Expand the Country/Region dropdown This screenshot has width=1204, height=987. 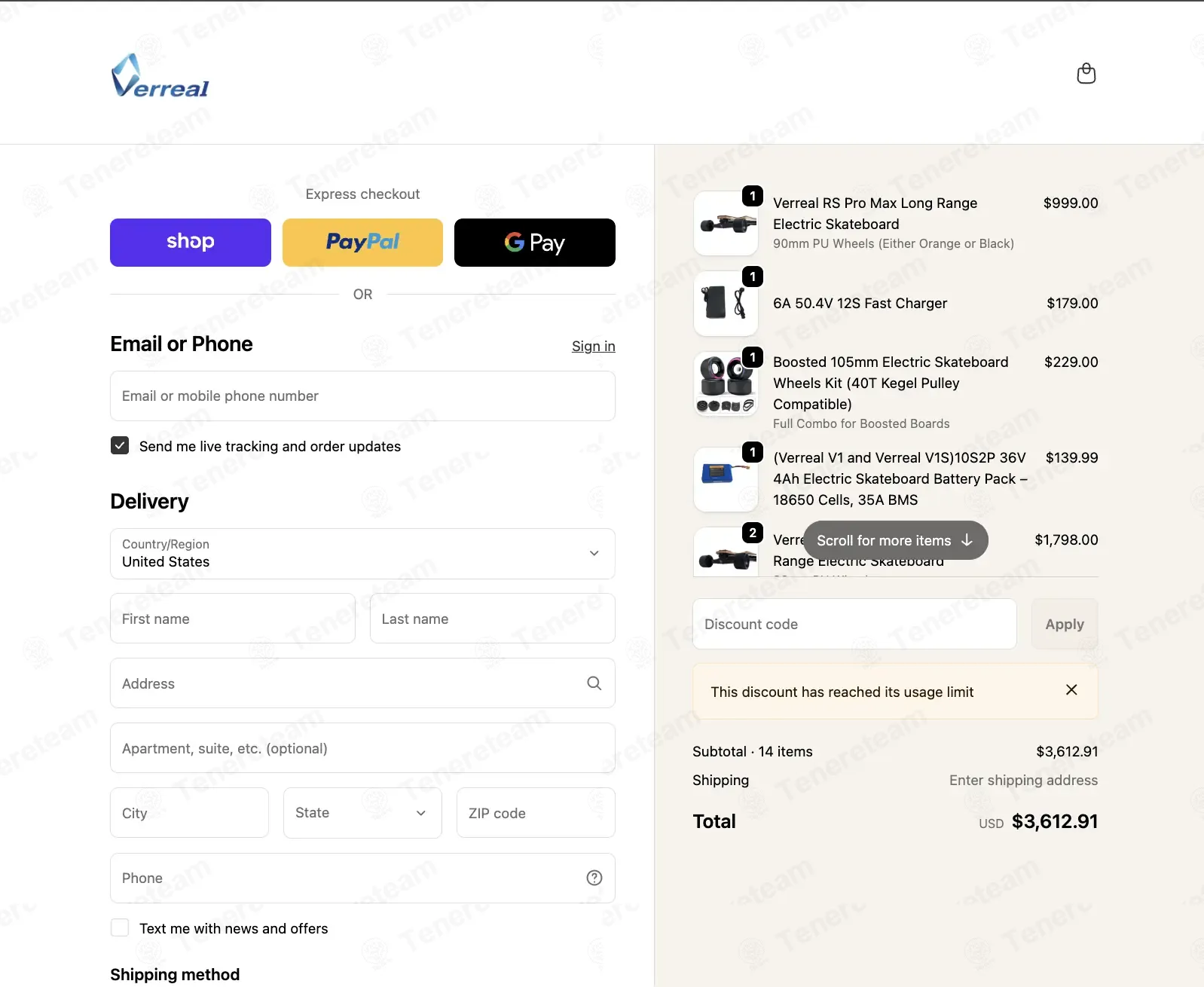362,554
